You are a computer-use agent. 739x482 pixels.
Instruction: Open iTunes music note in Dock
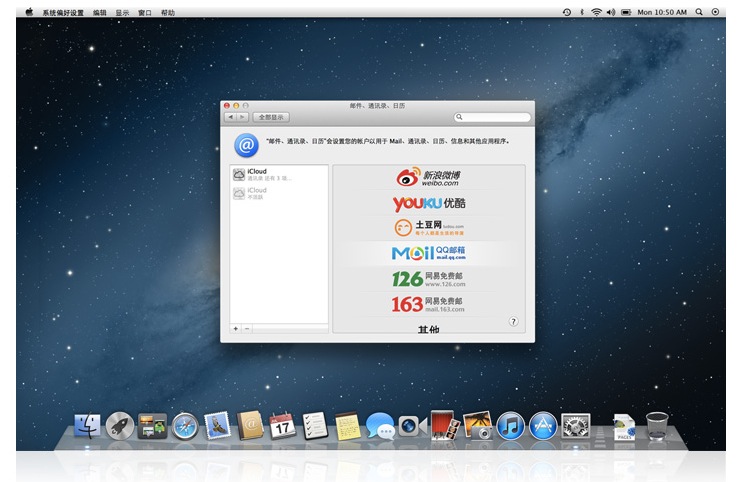coord(510,426)
